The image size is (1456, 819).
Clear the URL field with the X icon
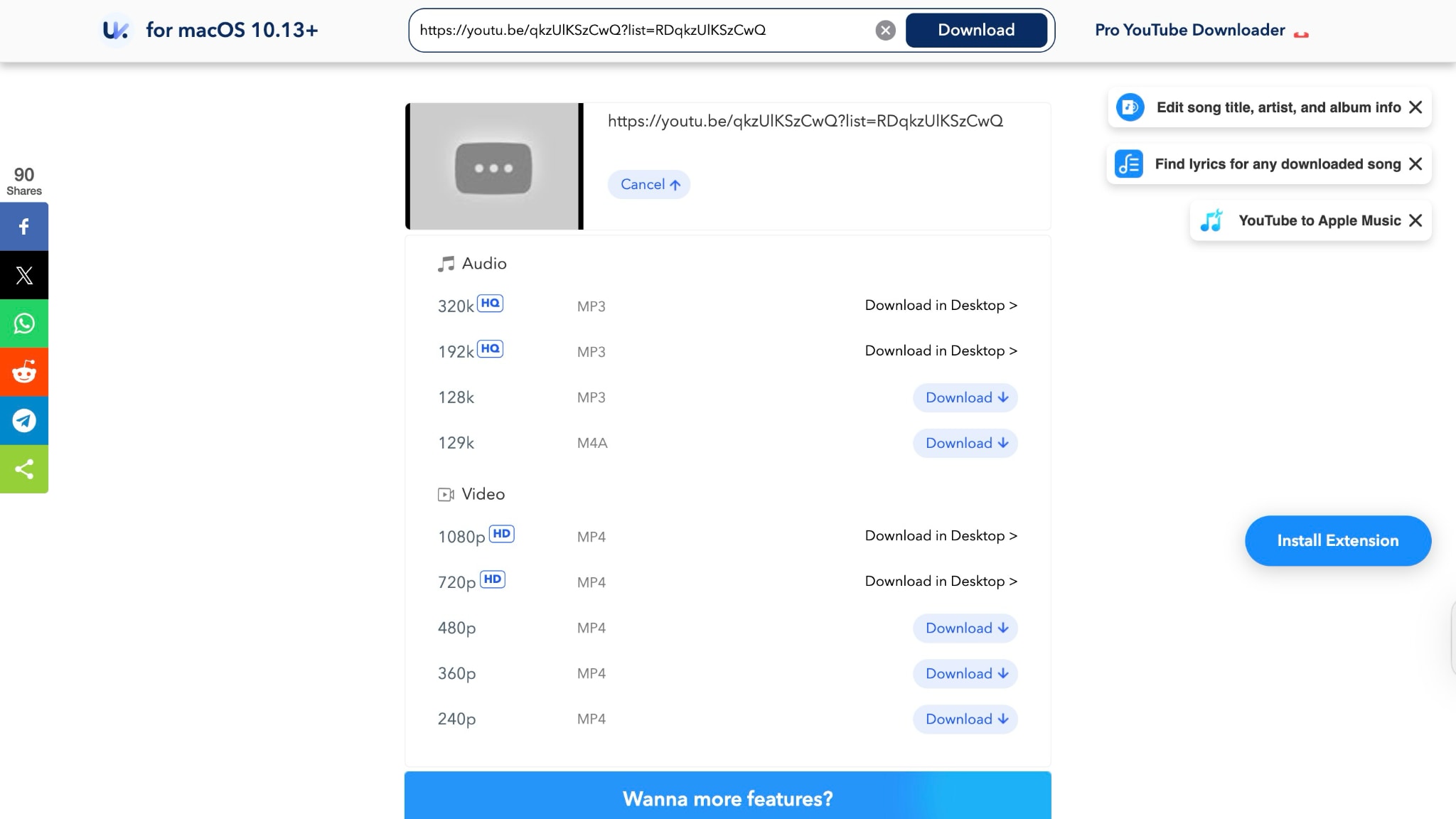[885, 30]
